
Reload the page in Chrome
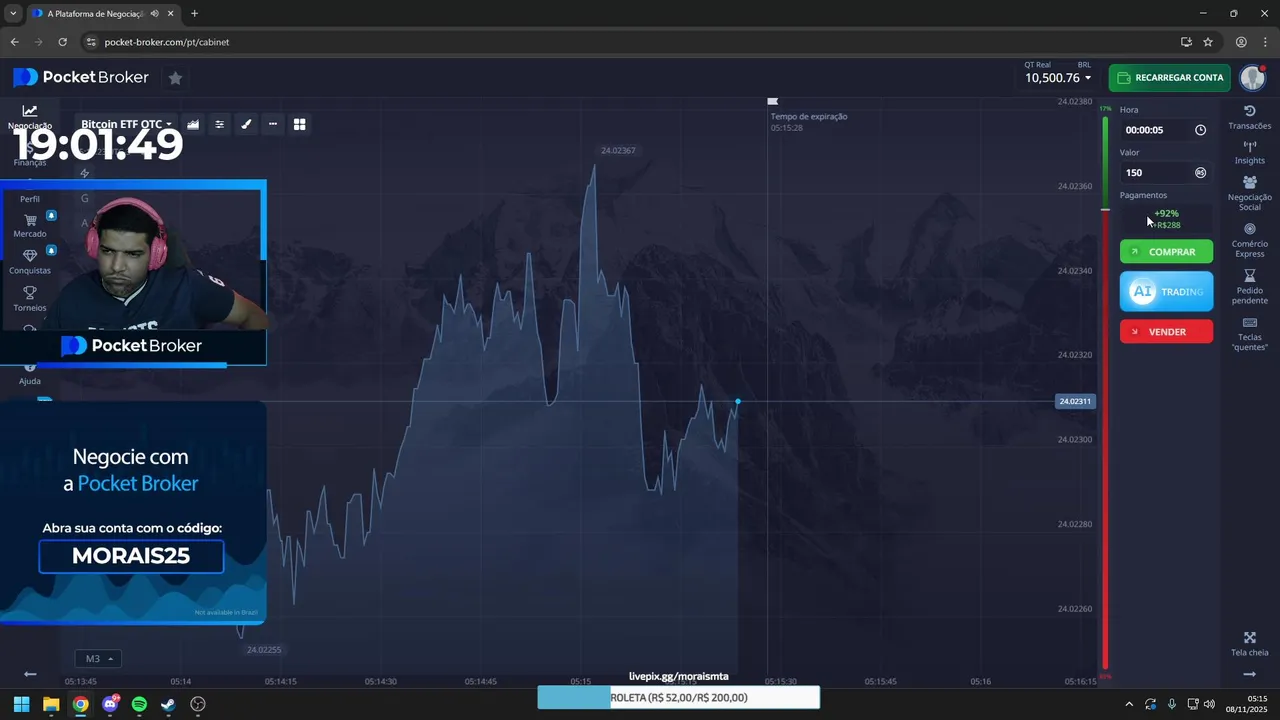coord(62,42)
